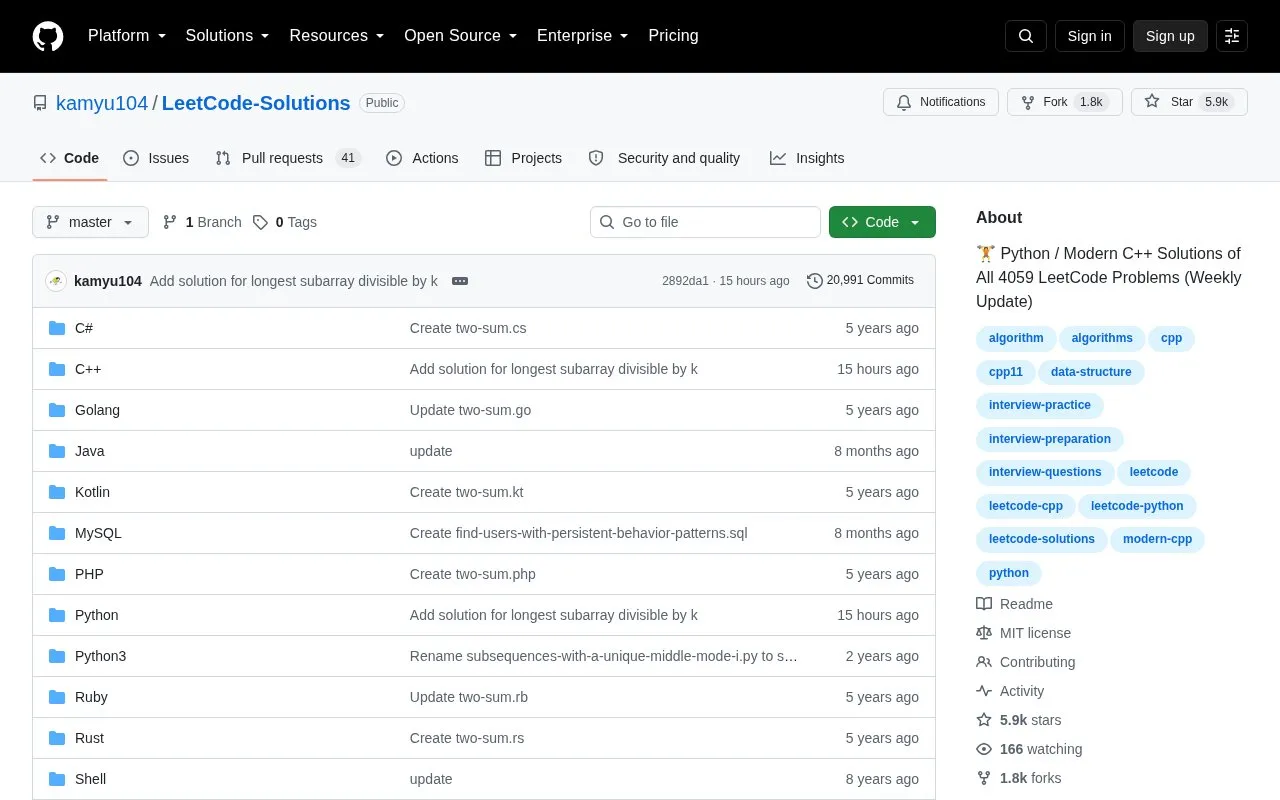This screenshot has height=800, width=1280.
Task: Click commit hash 2892da1
Action: pos(685,281)
